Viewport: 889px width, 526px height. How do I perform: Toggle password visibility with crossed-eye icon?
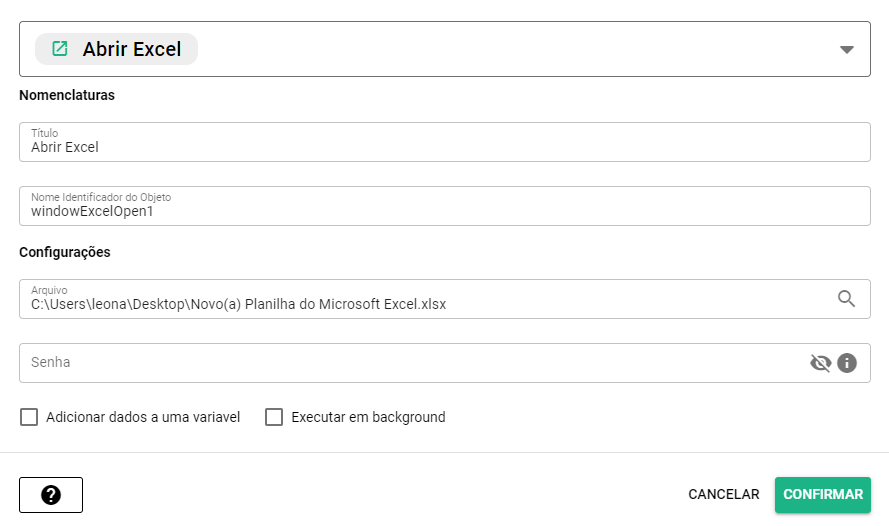[x=820, y=363]
